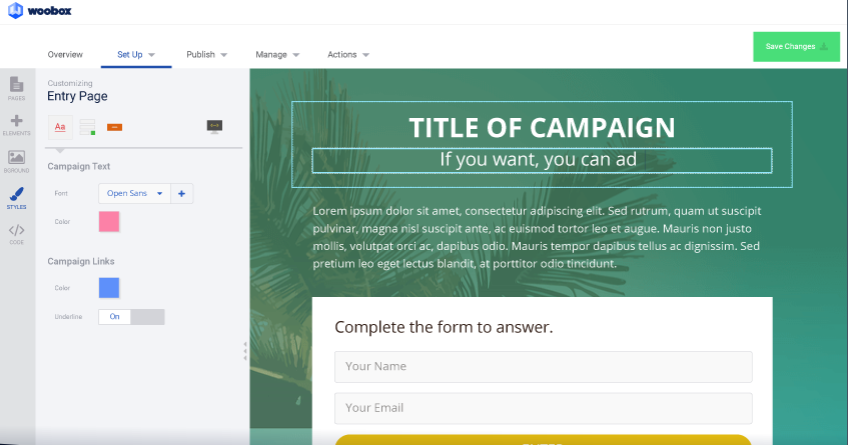
Task: Pick the pink Campaign Text color swatch
Action: 109,222
